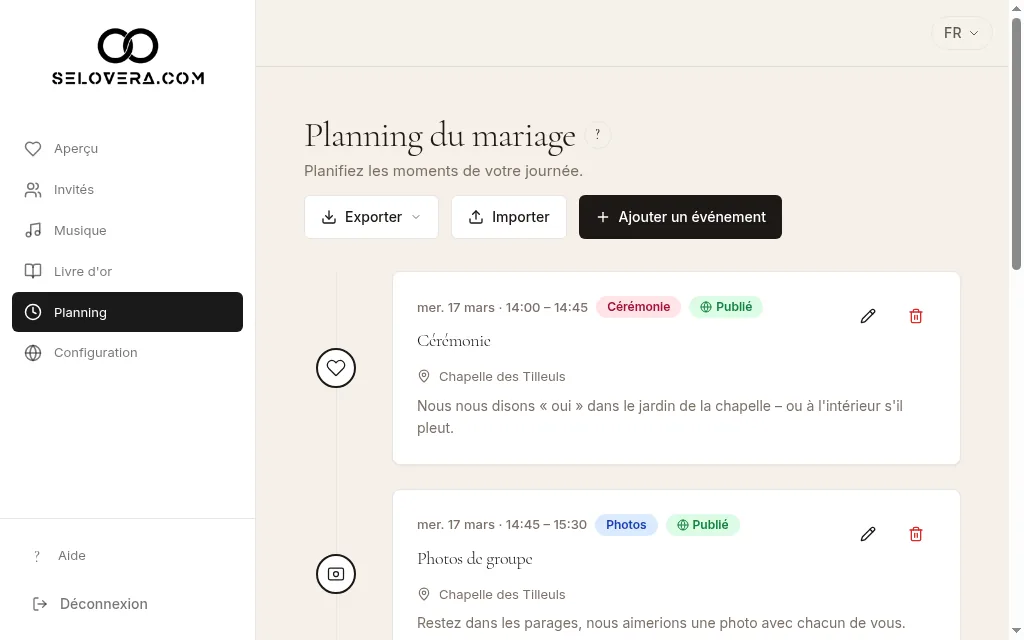Edit the Photos de groupe event
The height and width of the screenshot is (640, 1024).
[x=868, y=534]
